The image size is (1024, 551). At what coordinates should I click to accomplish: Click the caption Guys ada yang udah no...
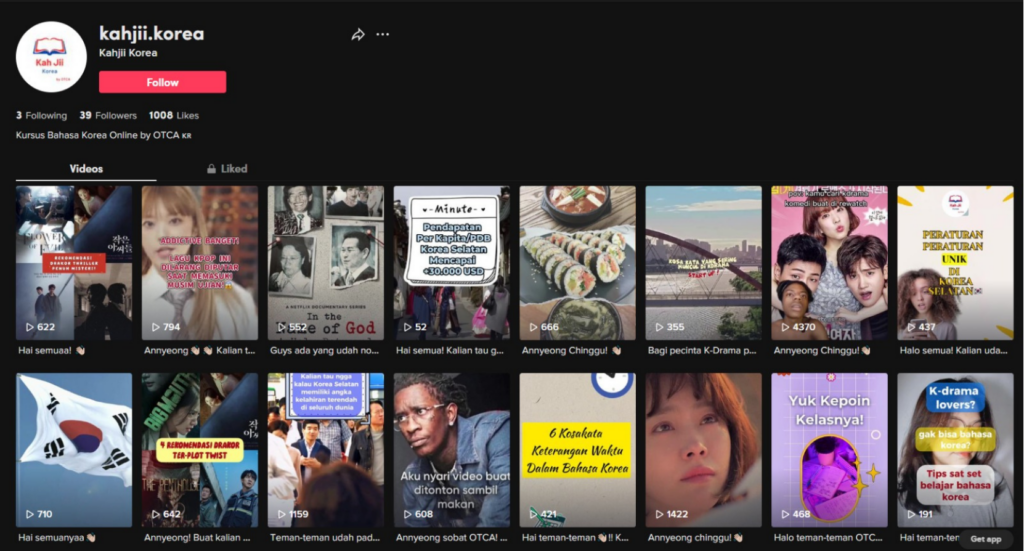coord(325,351)
